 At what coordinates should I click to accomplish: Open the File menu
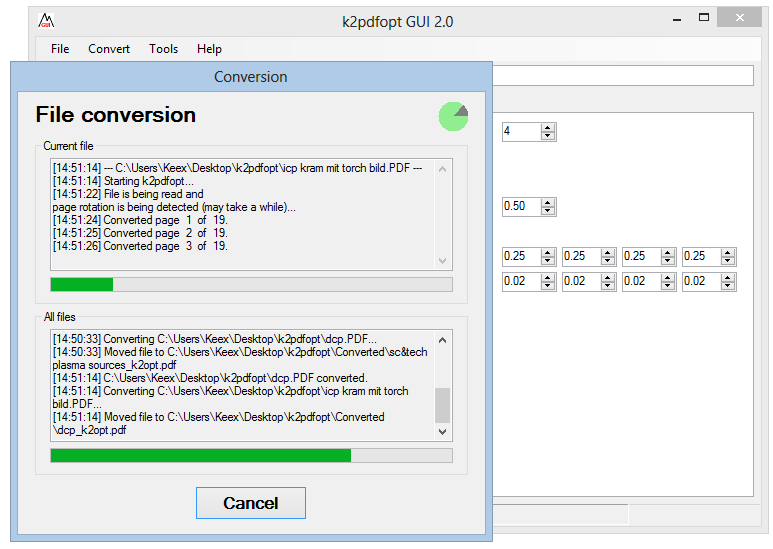60,49
